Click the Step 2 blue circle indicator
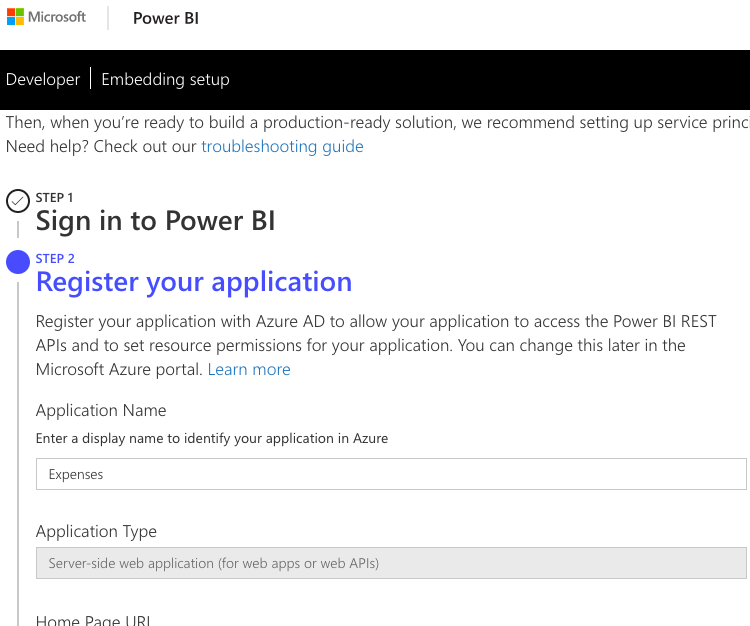750x626 pixels. (18, 262)
